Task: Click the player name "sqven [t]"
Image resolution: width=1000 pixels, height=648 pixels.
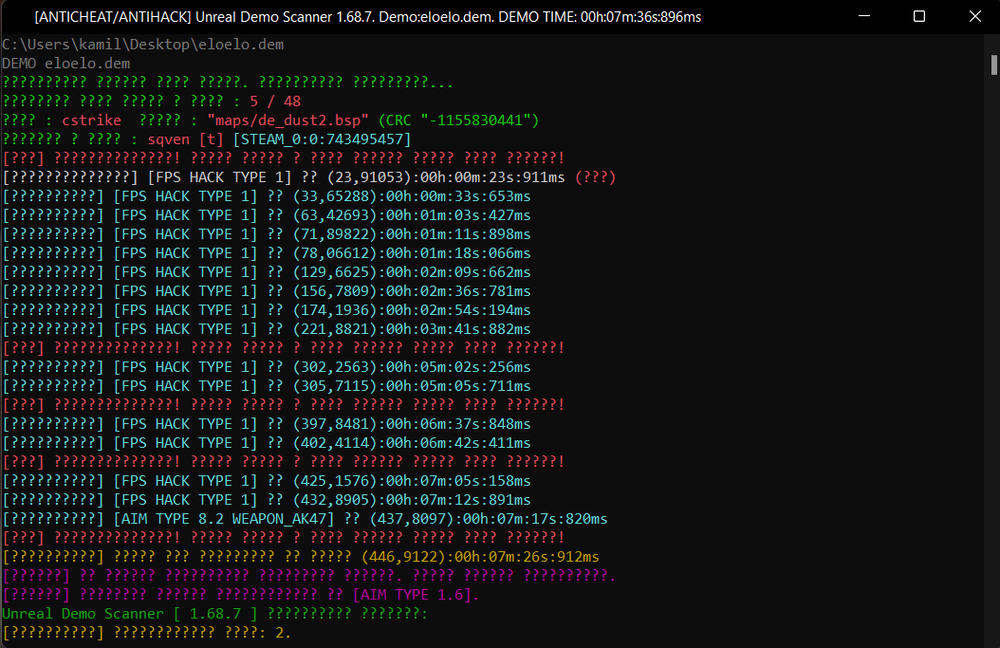Action: 186,140
